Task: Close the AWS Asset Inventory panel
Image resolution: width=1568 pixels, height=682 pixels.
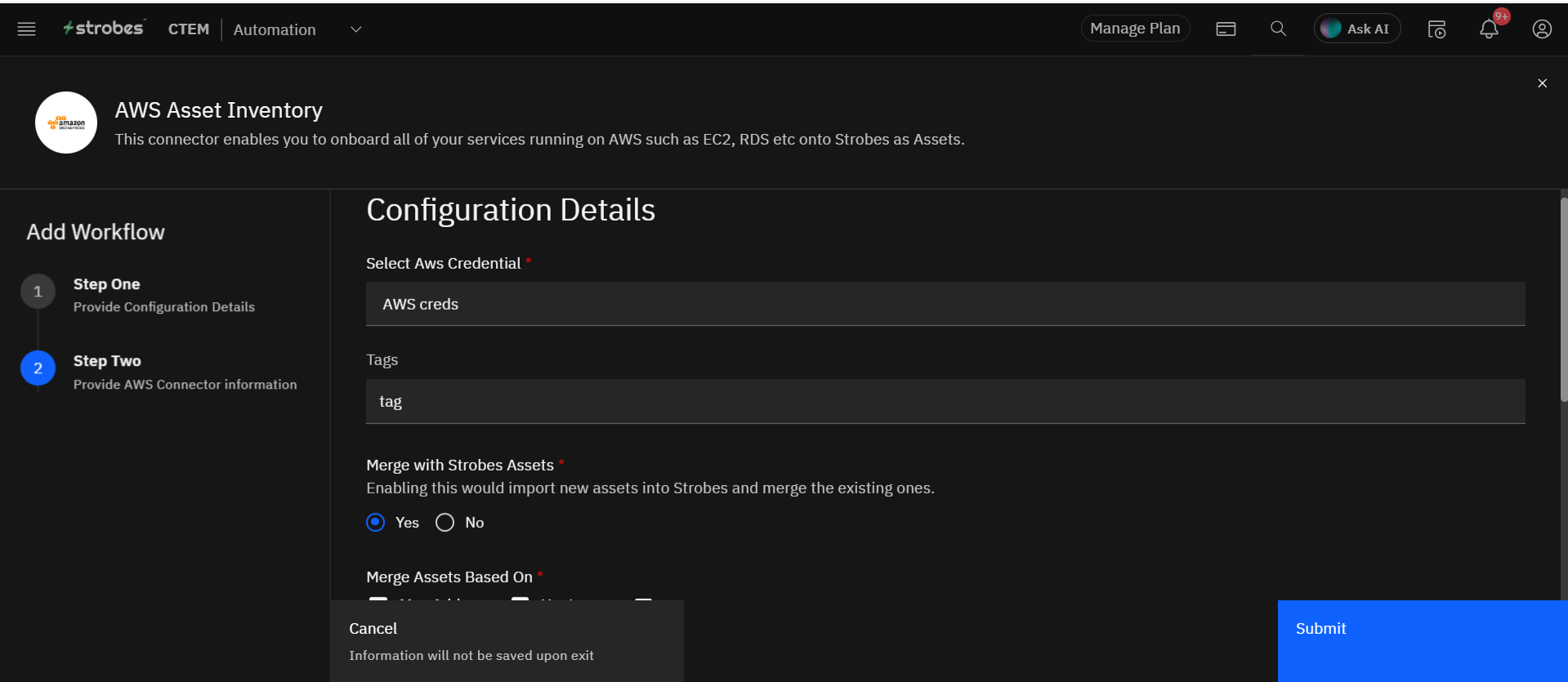Action: tap(1542, 83)
